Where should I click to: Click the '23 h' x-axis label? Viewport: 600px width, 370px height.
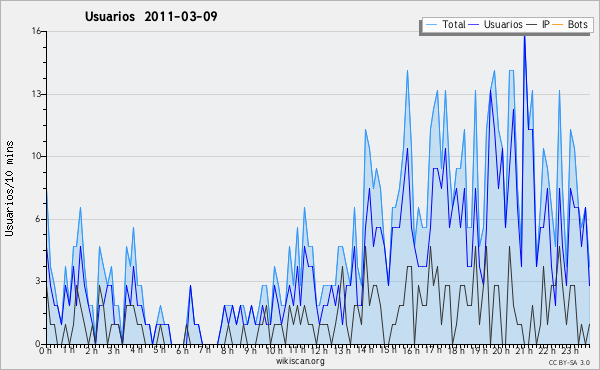570,350
